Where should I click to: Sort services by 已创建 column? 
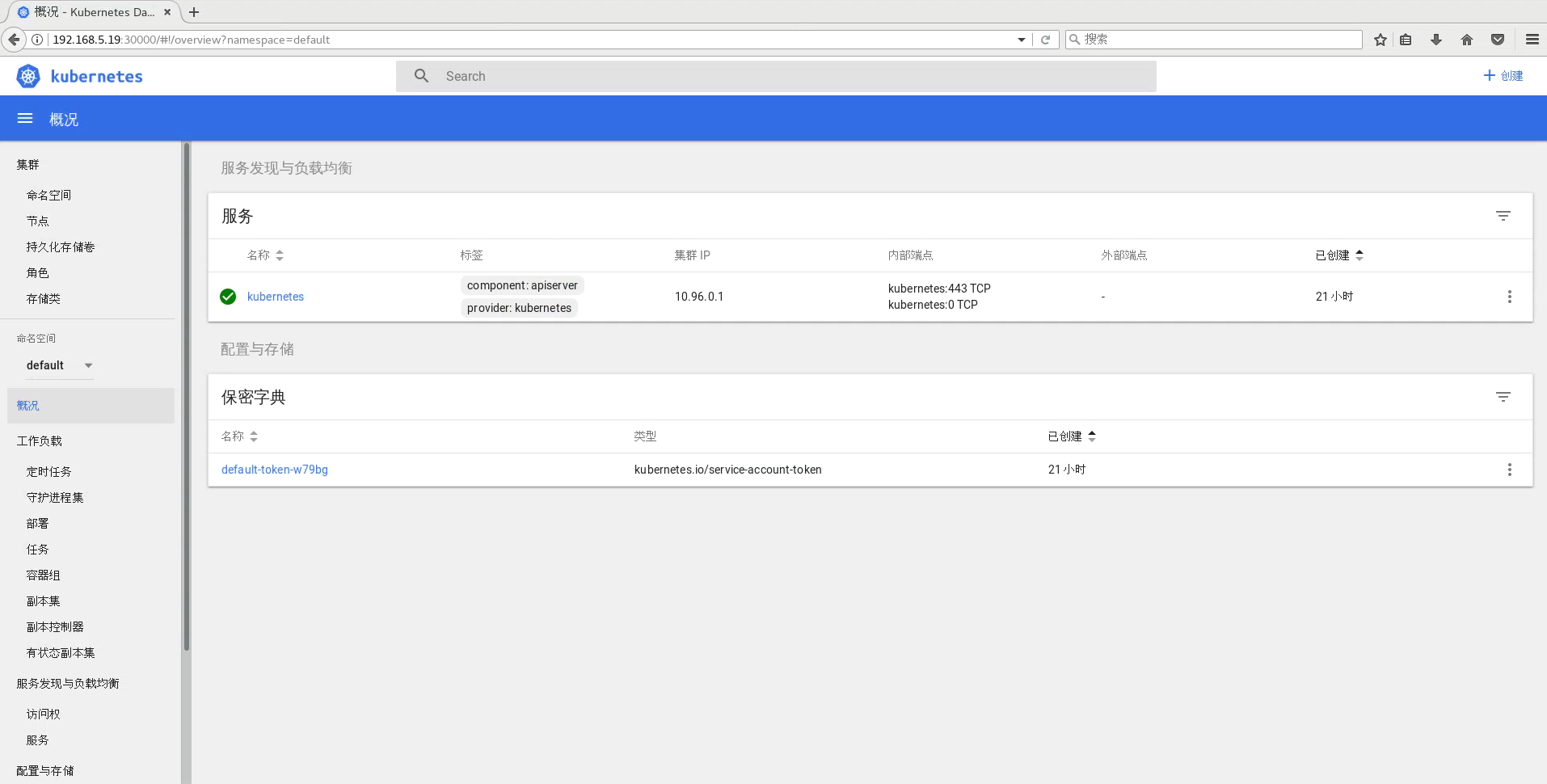tap(1339, 255)
